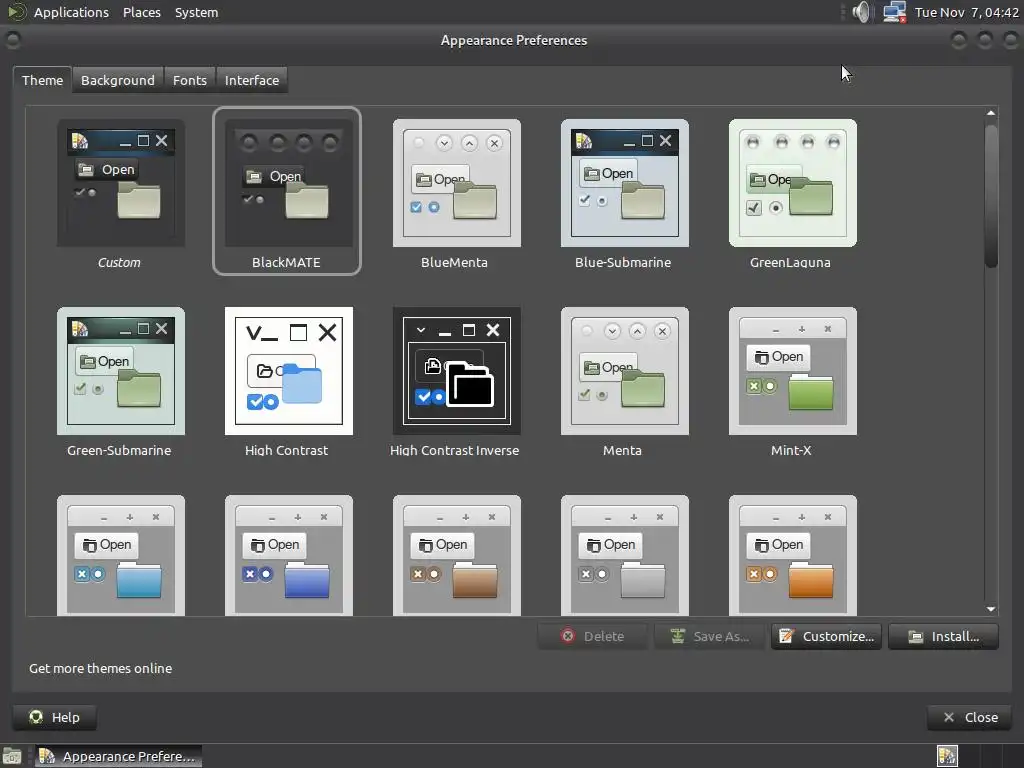Follow the Get more themes online link
Image resolution: width=1024 pixels, height=768 pixels.
click(x=101, y=668)
